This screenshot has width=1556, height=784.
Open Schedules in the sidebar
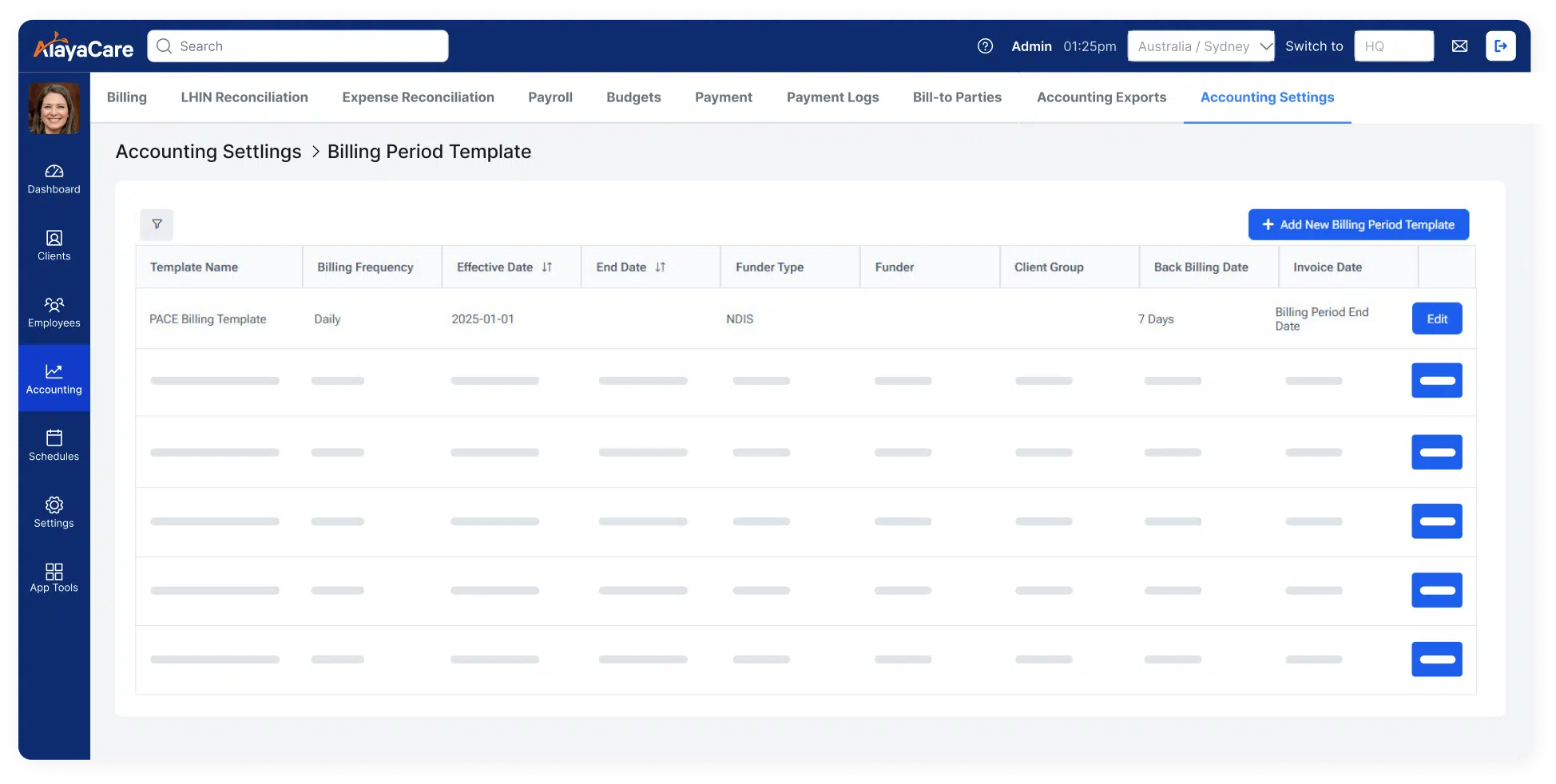point(54,446)
